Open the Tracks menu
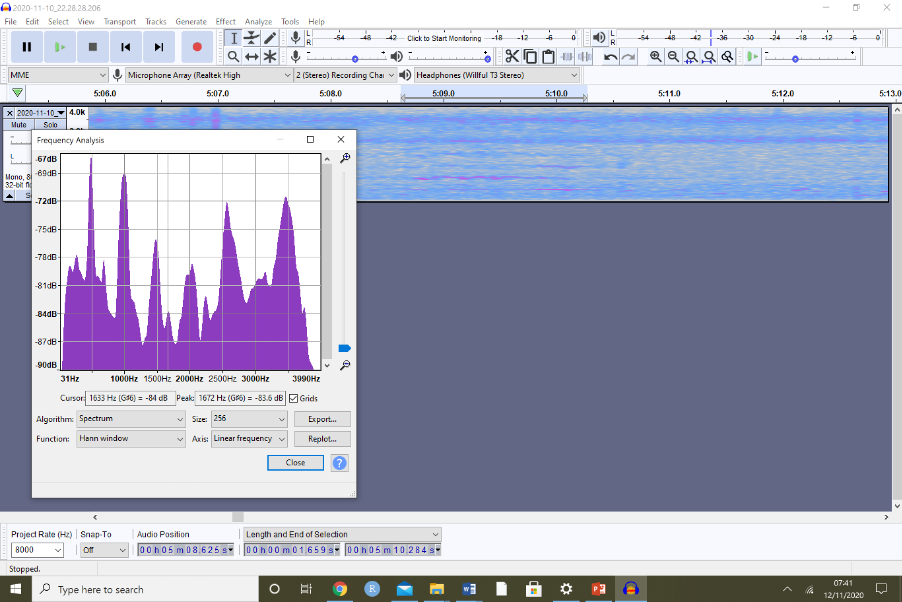This screenshot has width=902, height=602. pyautogui.click(x=155, y=21)
